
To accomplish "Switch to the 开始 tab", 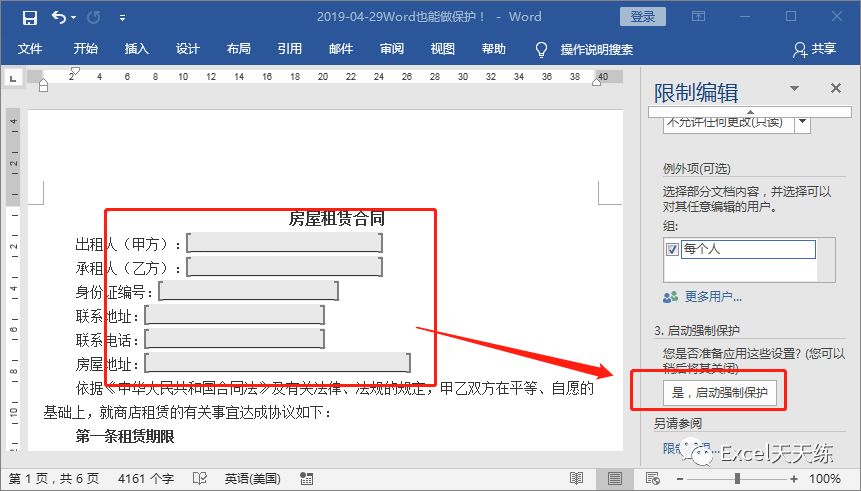I will pos(86,49).
